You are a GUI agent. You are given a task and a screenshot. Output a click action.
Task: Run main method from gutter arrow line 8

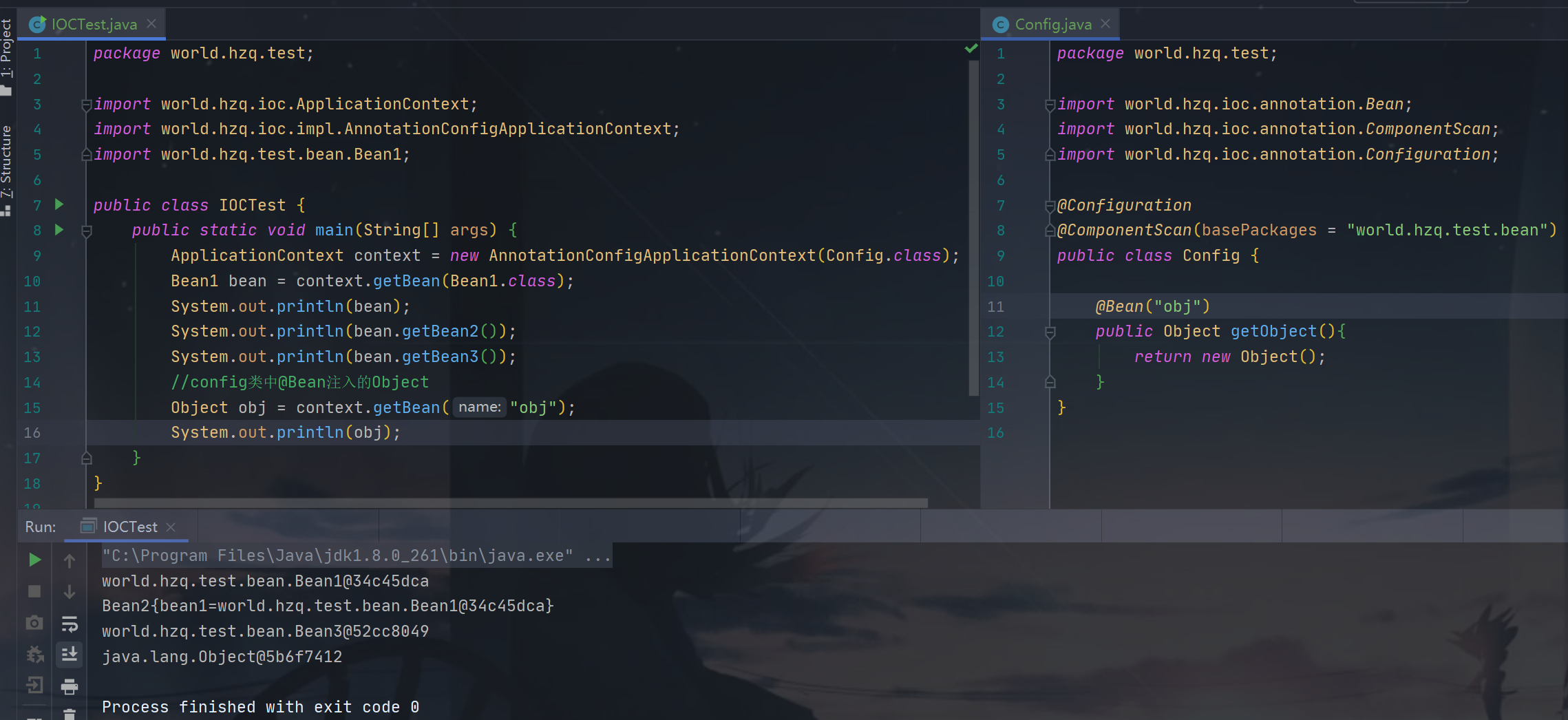pyautogui.click(x=59, y=231)
